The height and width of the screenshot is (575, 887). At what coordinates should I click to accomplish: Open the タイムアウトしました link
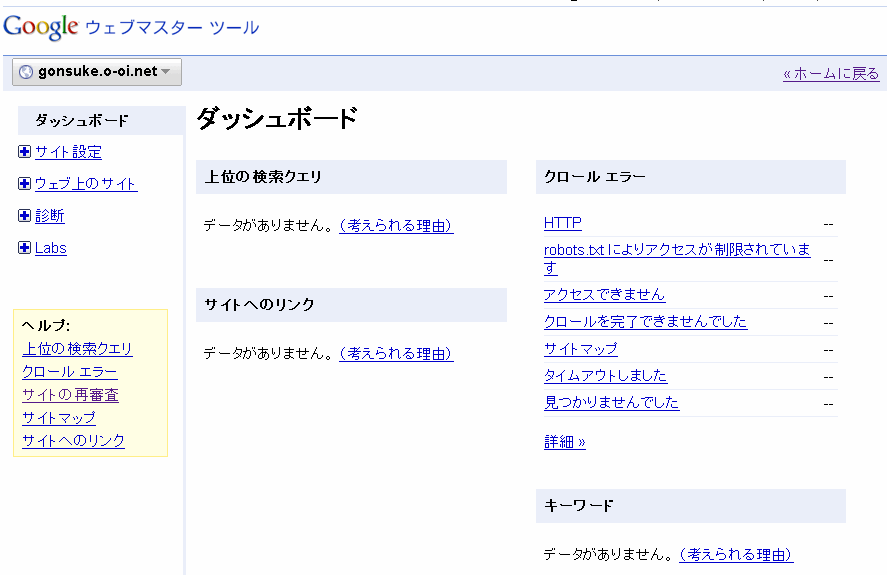[x=605, y=375]
